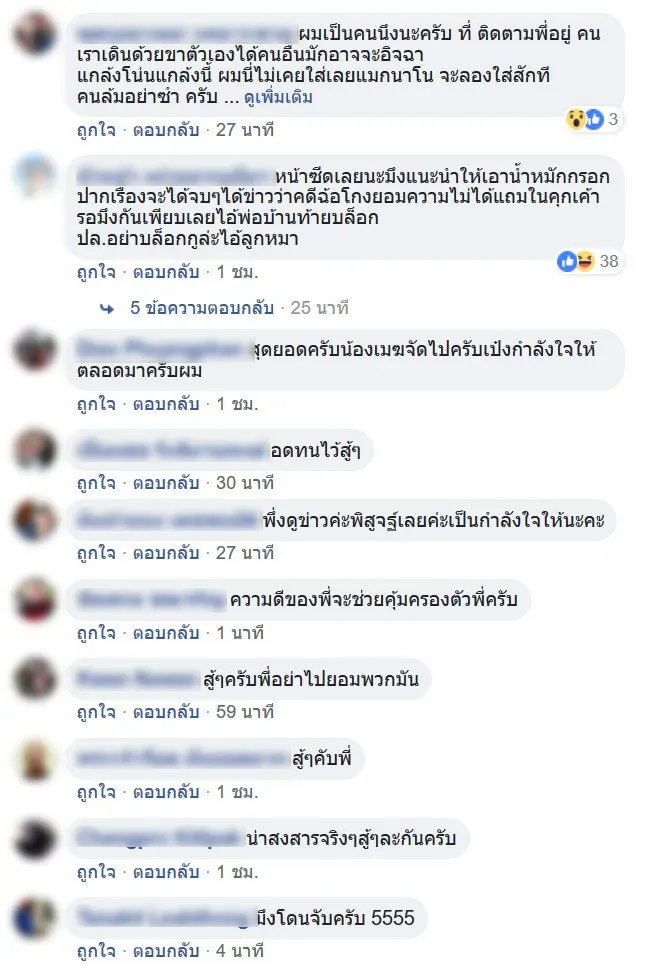This screenshot has height=968, width=656.
Task: Like the พึ่งดูข่าวค่ะ comment
Action: (96, 553)
